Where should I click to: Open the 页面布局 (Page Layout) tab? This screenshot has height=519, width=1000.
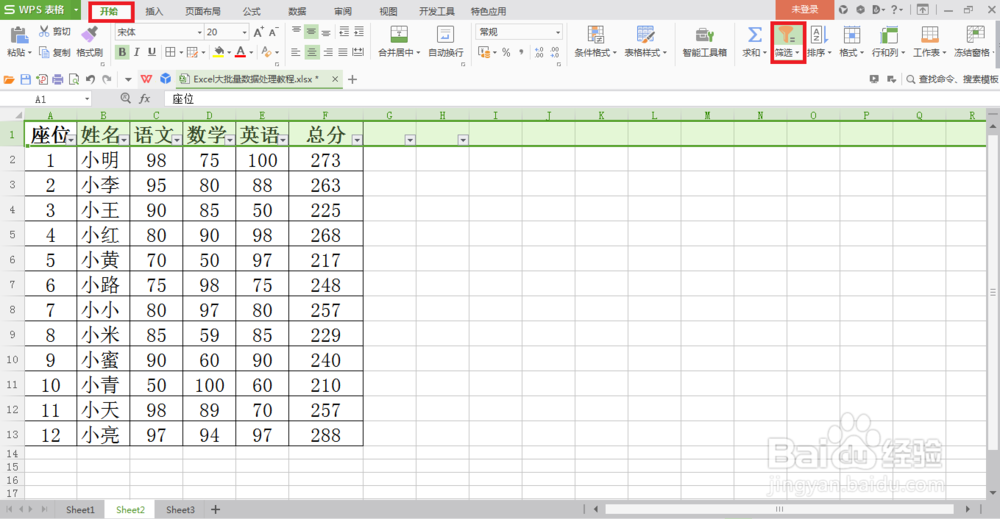click(x=203, y=11)
